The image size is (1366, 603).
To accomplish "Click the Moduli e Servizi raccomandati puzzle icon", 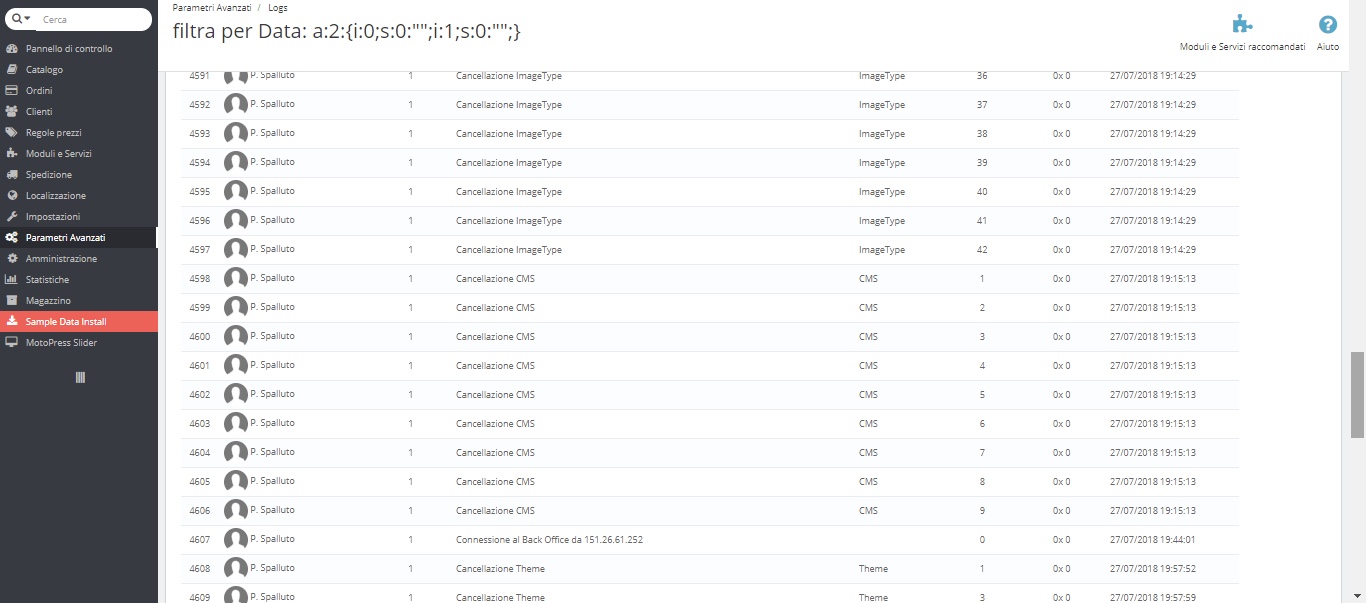I will tap(1242, 25).
